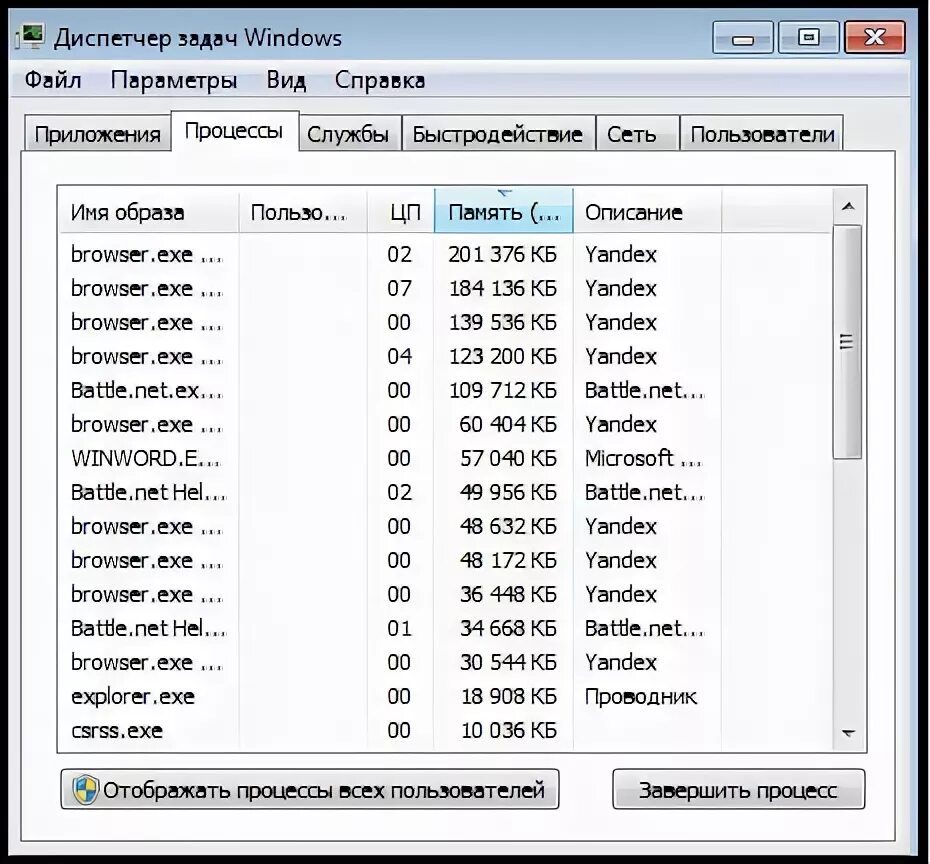
Task: Sort by Имя образа column header
Action: click(149, 212)
